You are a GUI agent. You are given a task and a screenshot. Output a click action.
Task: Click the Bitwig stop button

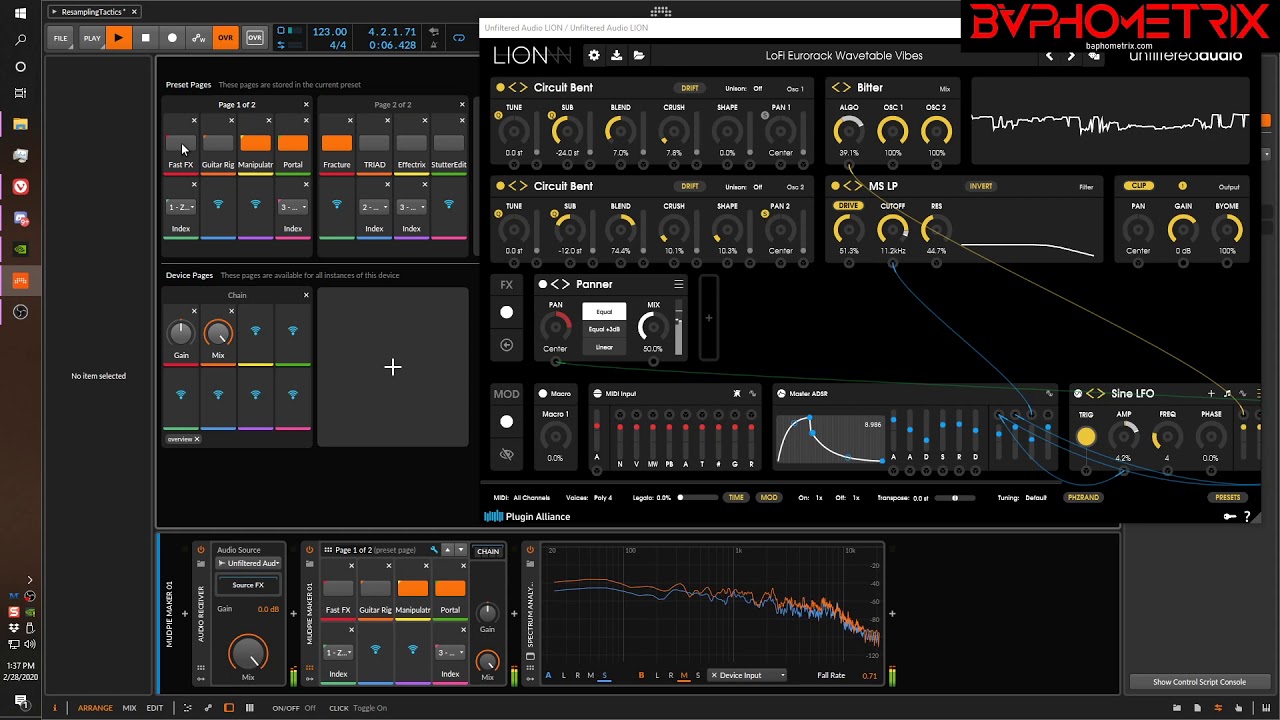(145, 38)
